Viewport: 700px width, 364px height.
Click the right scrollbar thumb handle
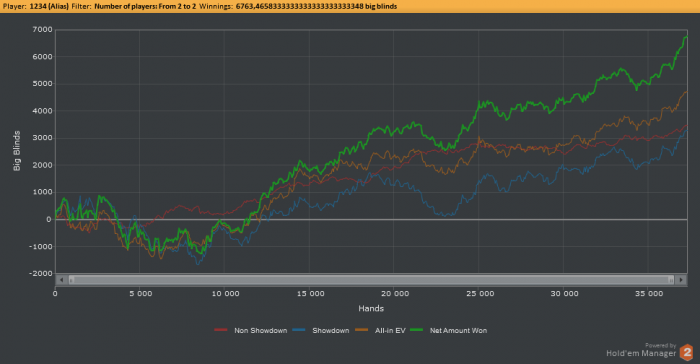(x=671, y=280)
